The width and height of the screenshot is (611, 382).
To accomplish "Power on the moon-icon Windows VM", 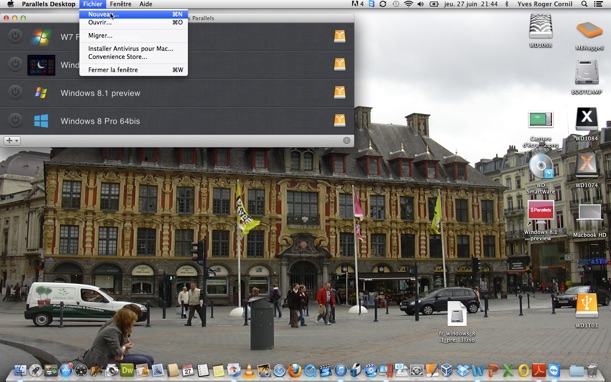I will [15, 64].
